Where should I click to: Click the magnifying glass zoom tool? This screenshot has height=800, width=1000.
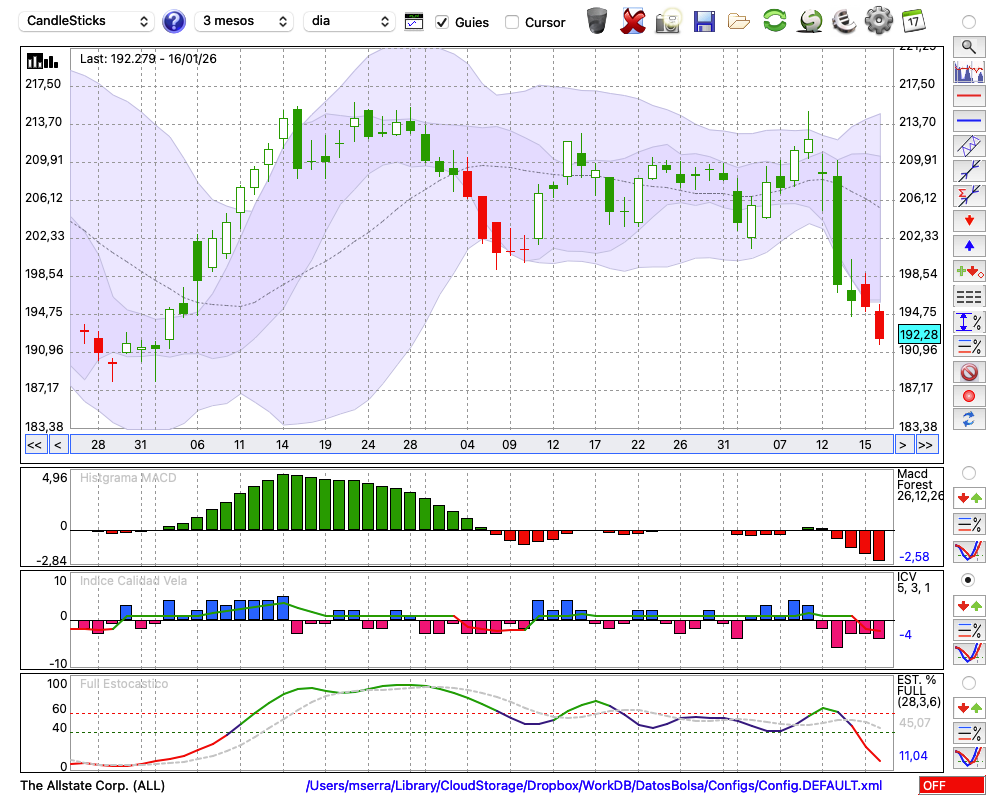[x=968, y=46]
